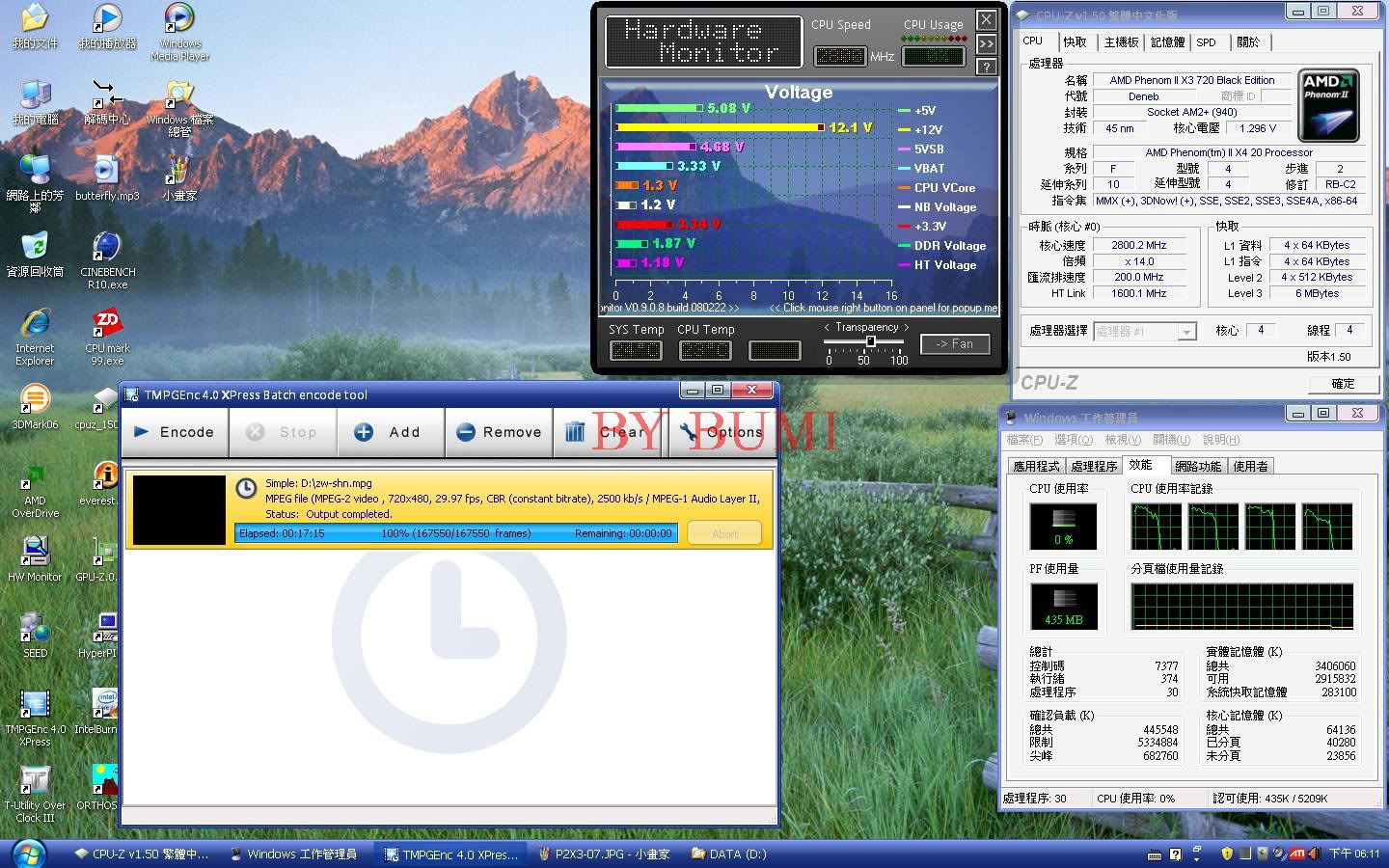Image resolution: width=1389 pixels, height=868 pixels.
Task: Open everest desktop shortcut
Action: 98,482
